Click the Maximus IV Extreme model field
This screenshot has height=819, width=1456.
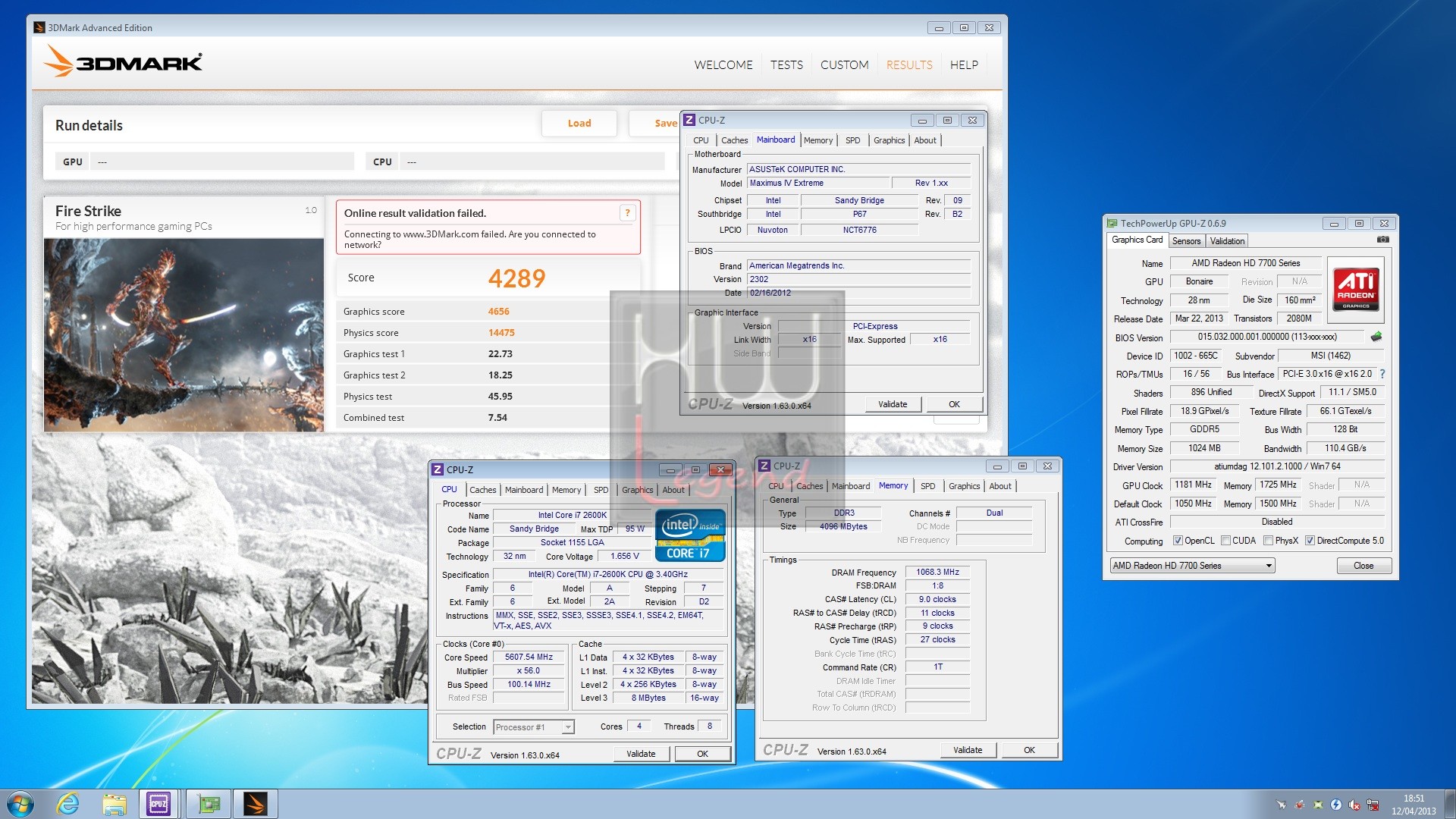[x=817, y=184]
